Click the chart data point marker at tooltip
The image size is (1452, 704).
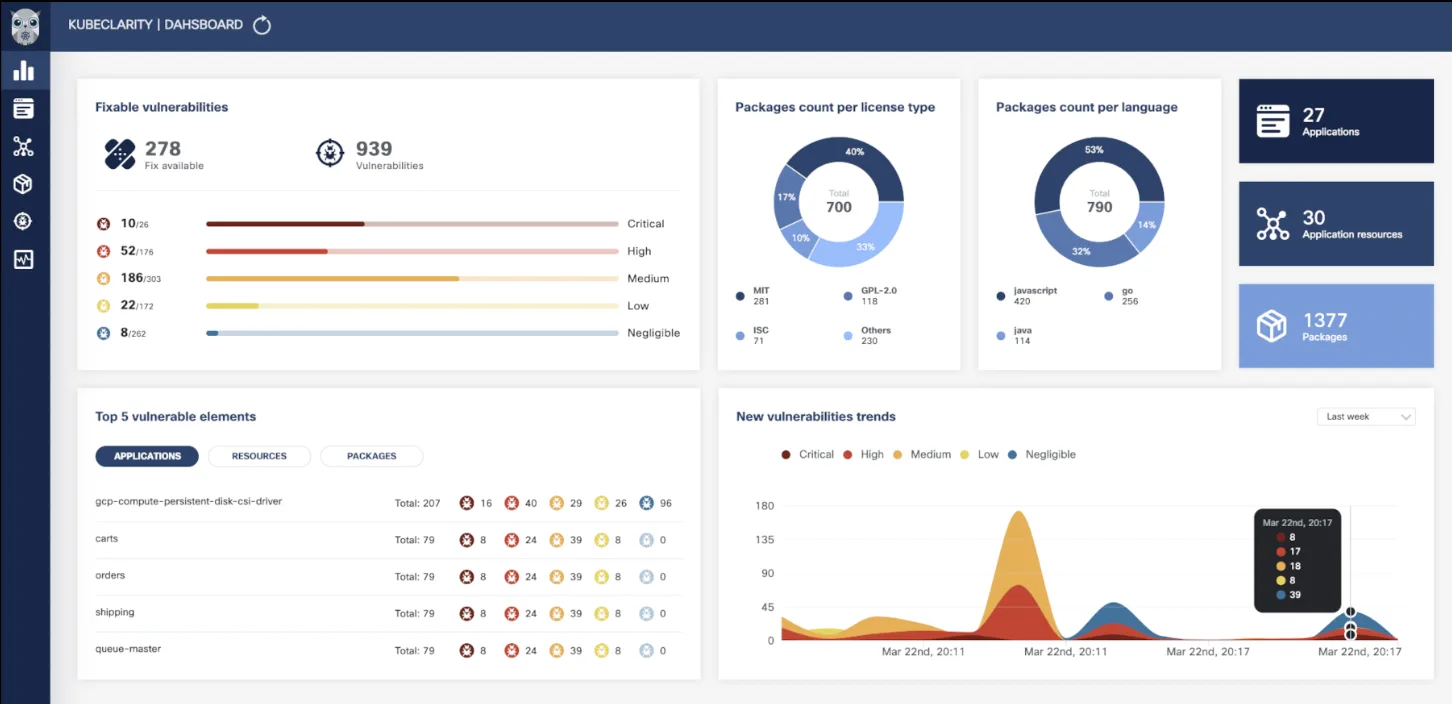[x=1351, y=612]
